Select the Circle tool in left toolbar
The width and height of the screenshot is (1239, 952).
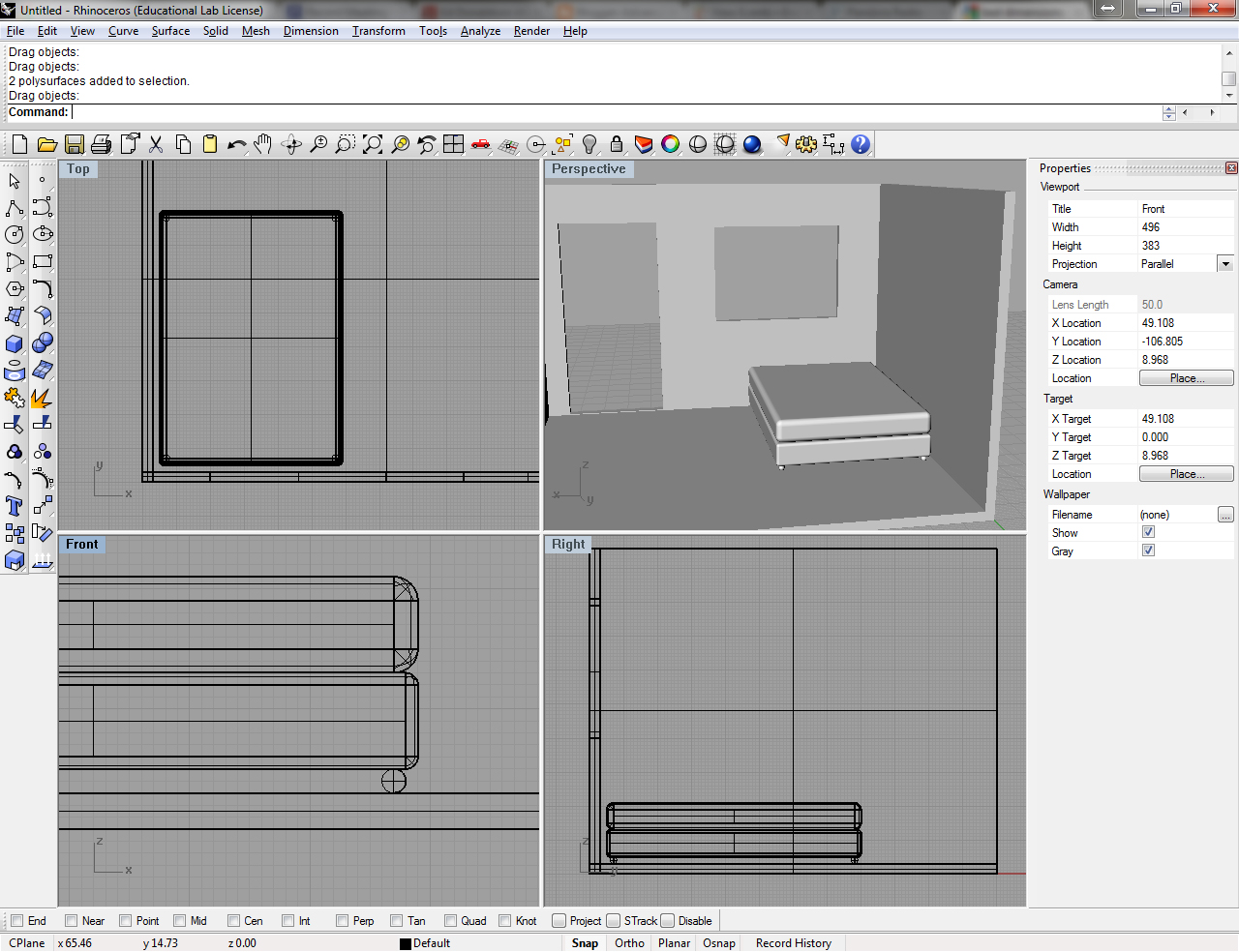click(x=15, y=235)
